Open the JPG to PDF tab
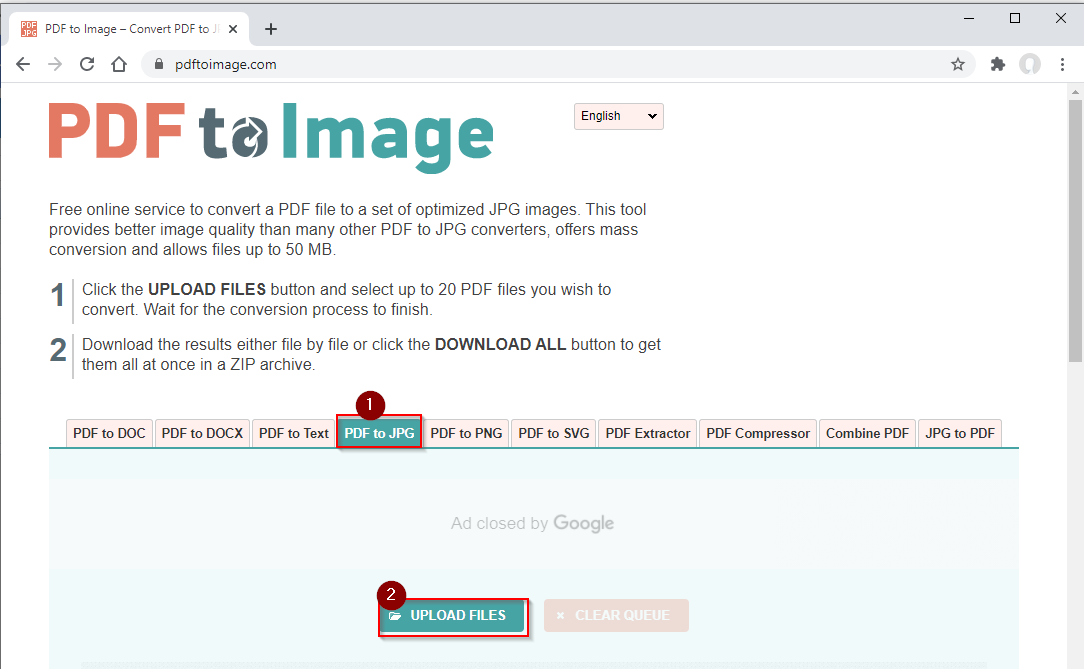 960,433
